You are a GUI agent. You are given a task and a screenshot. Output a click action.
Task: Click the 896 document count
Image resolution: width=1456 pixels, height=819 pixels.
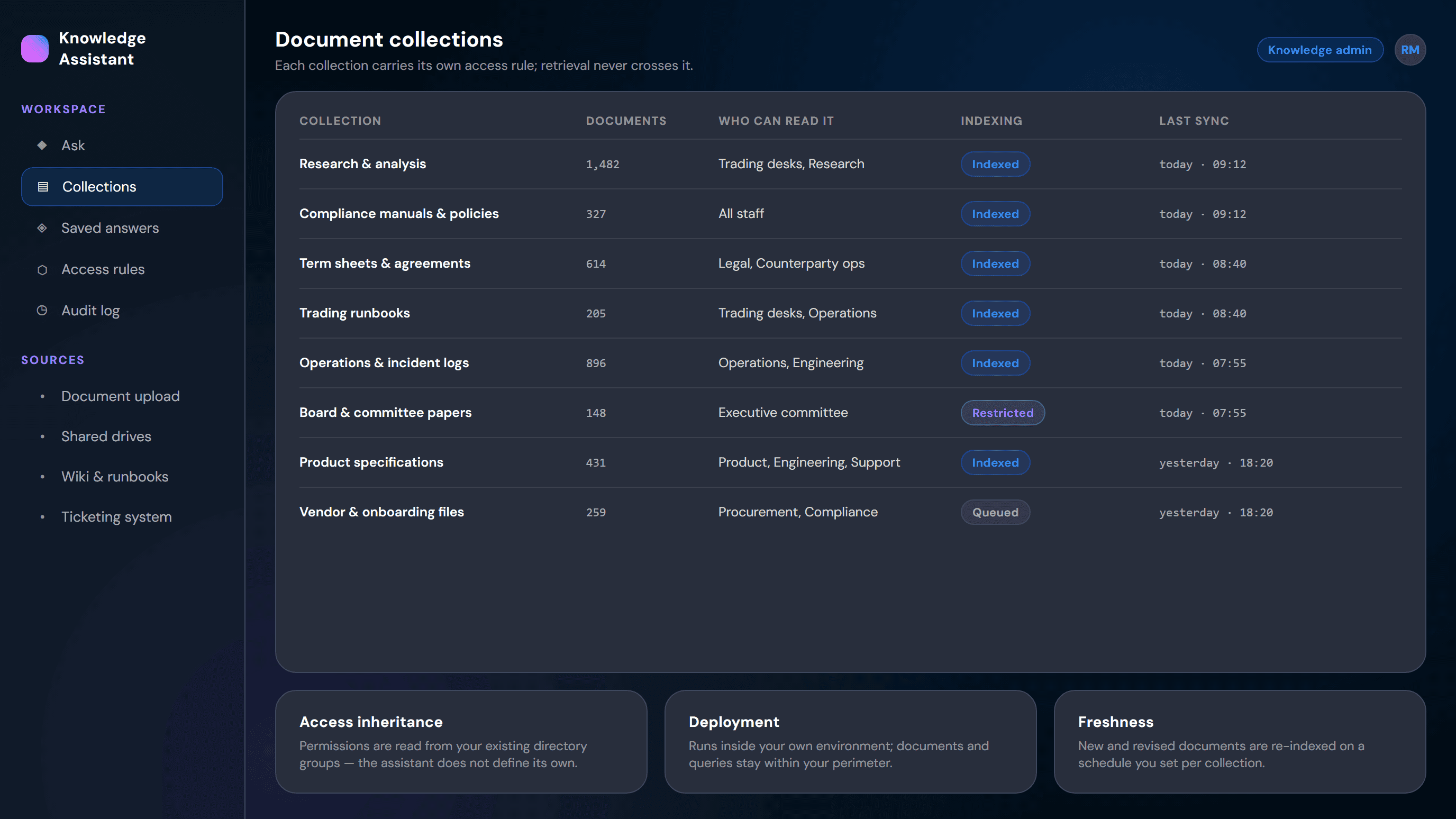[596, 363]
